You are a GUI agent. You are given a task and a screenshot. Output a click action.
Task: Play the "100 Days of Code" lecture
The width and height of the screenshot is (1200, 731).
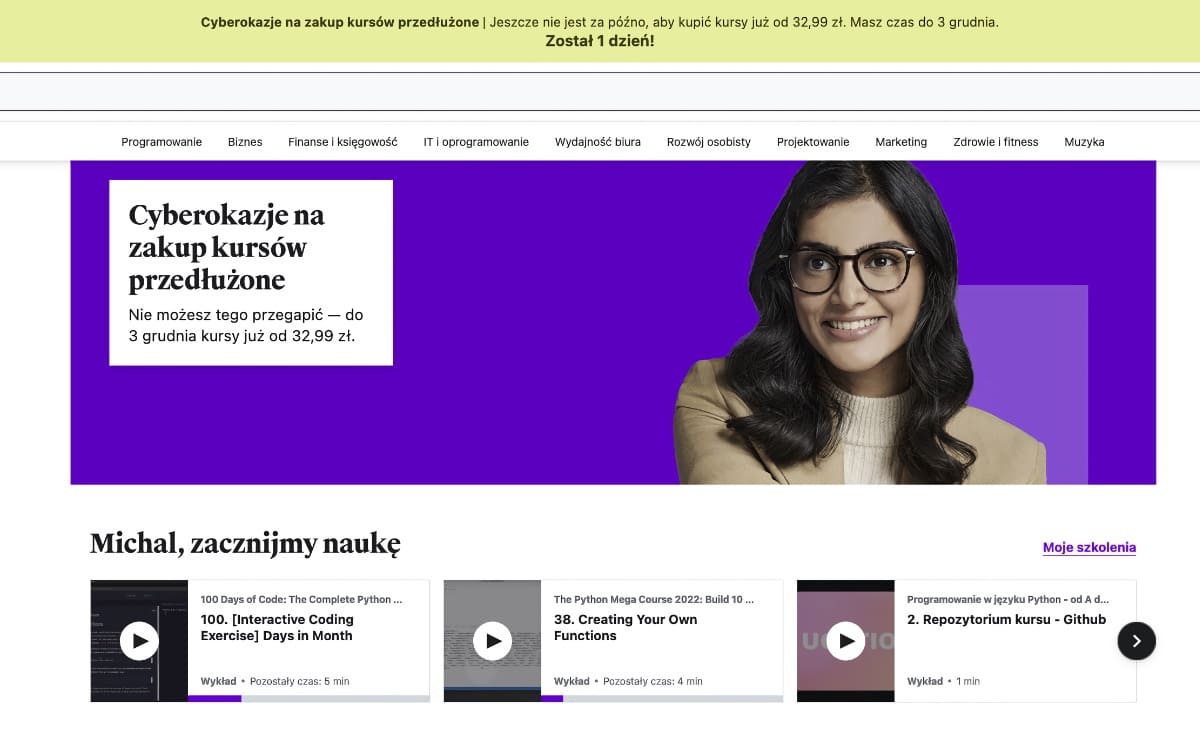click(139, 640)
